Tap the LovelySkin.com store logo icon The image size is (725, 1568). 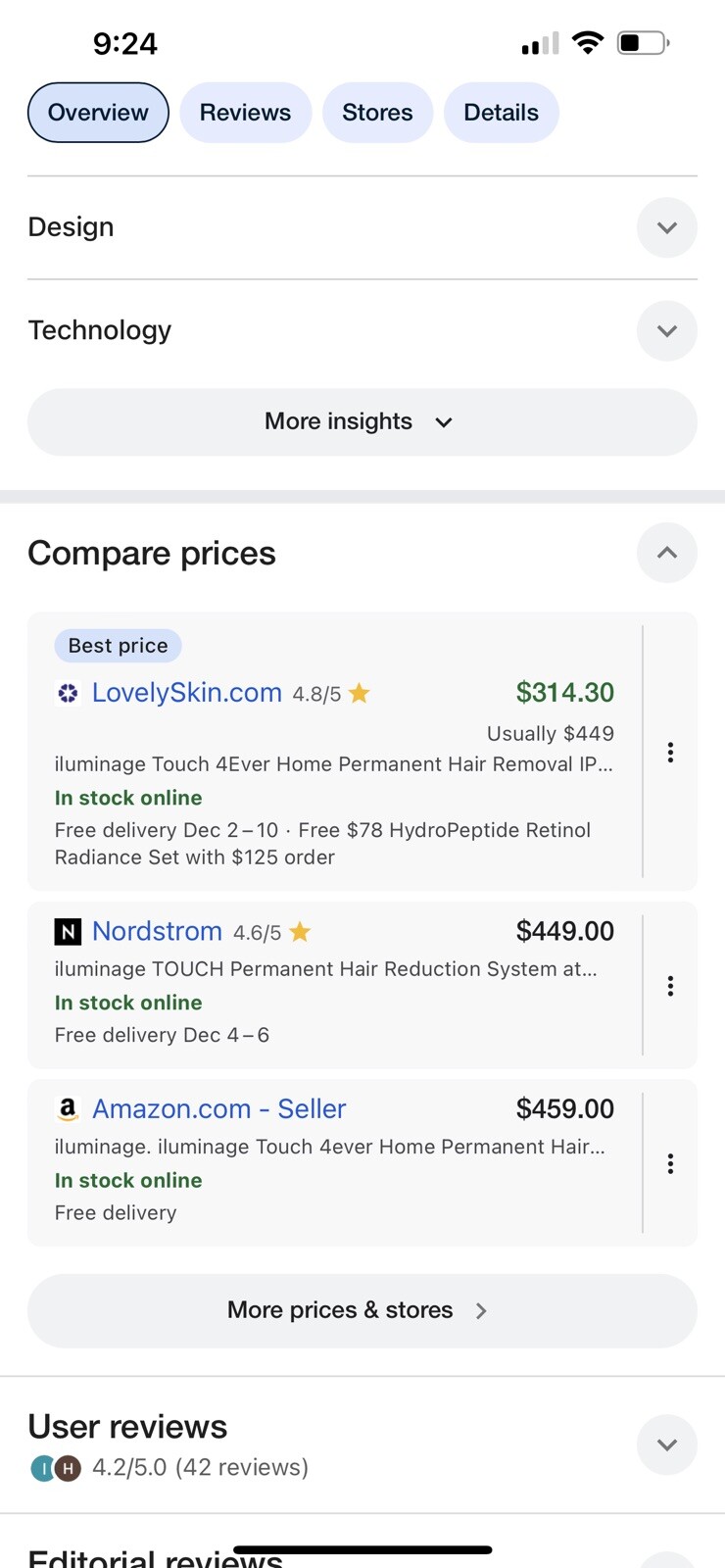point(68,693)
